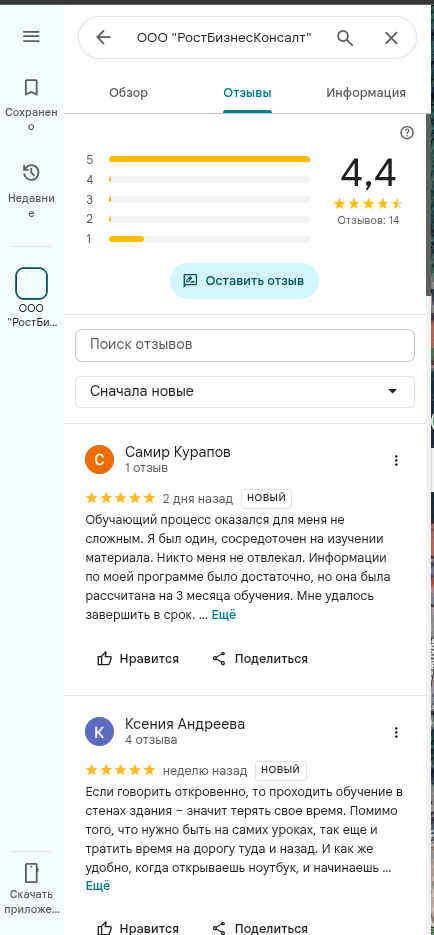Click the Оставить отзыв button
The height and width of the screenshot is (935, 434).
click(x=244, y=281)
